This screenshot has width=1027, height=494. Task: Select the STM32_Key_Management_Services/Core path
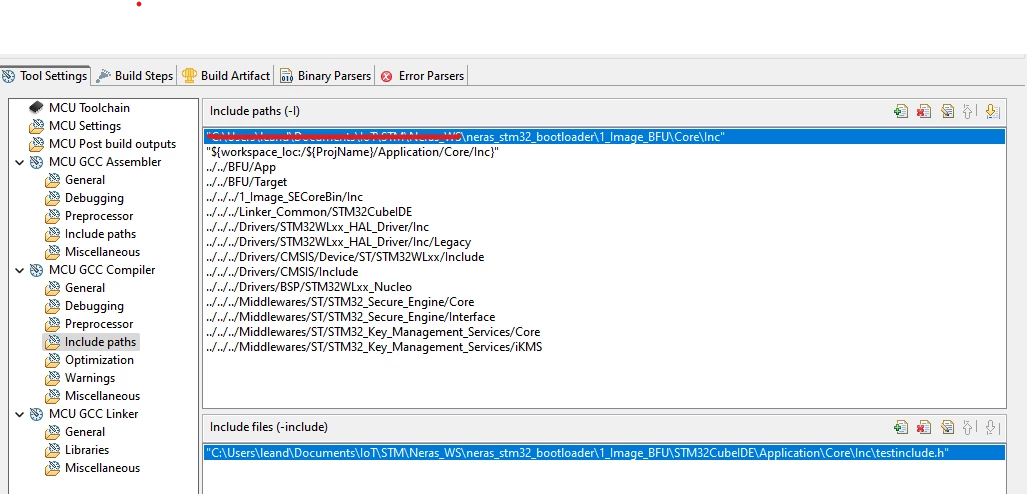click(x=604, y=332)
